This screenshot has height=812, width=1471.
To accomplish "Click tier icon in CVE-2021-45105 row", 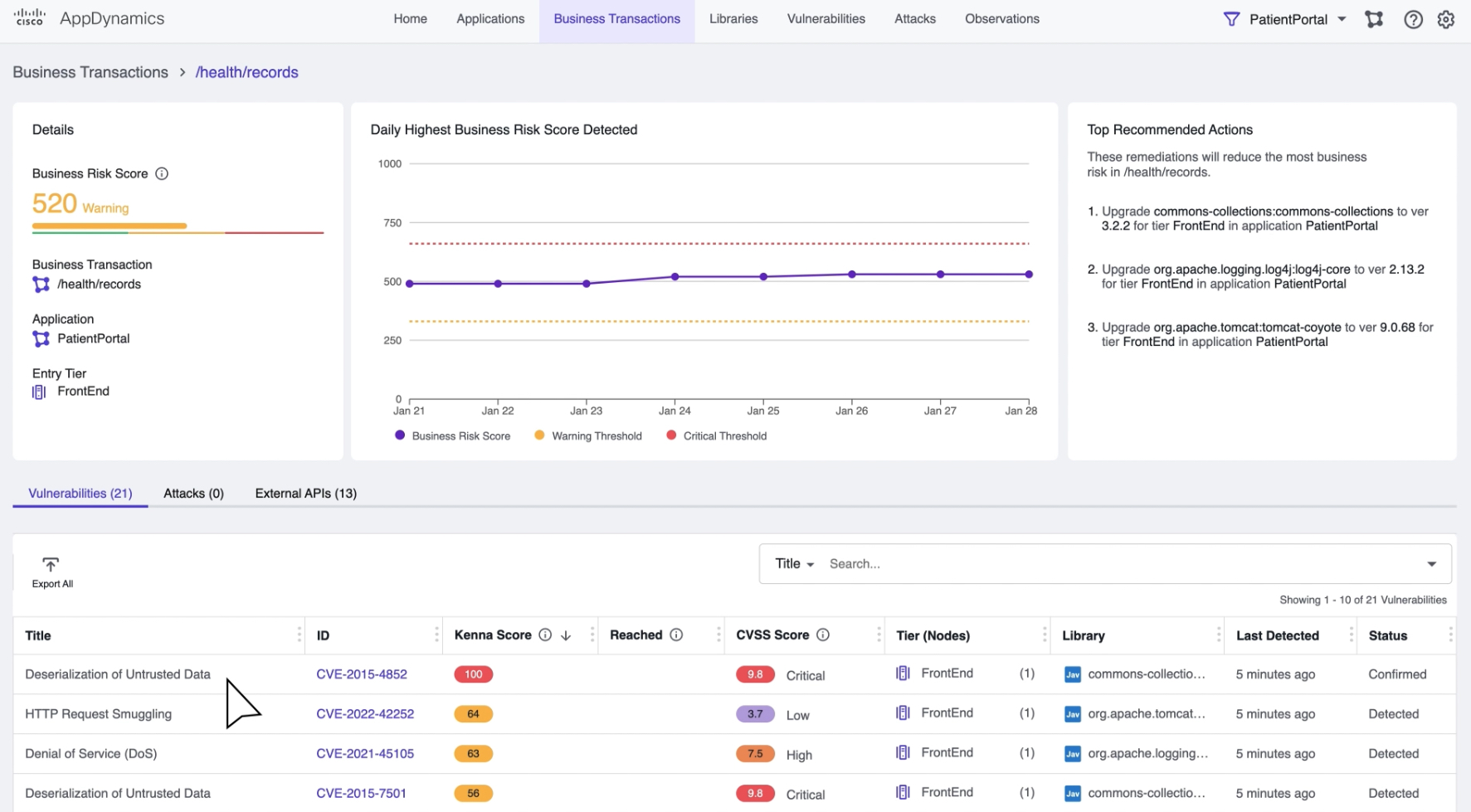I will coord(903,753).
